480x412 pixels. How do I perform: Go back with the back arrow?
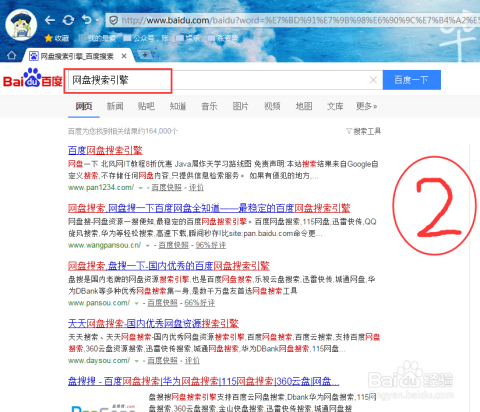(x=50, y=20)
